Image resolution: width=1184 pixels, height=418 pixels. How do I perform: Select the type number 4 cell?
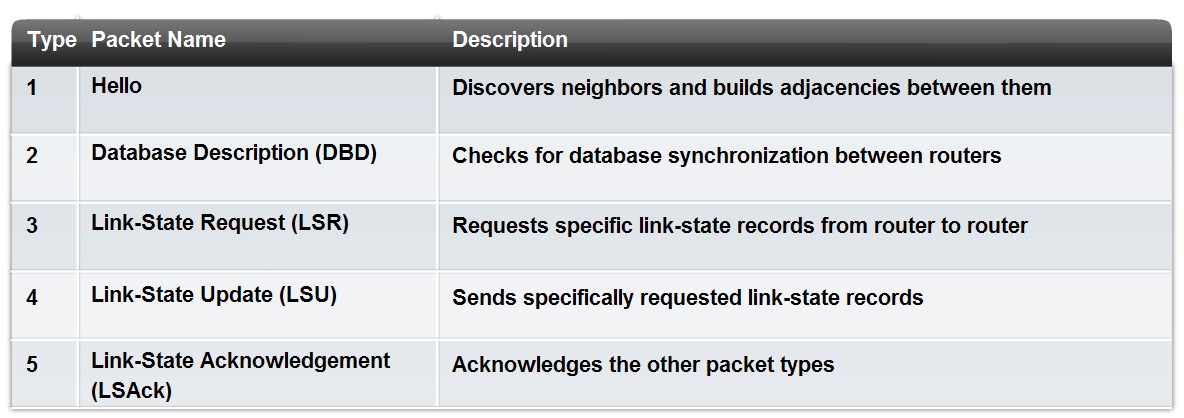click(32, 297)
